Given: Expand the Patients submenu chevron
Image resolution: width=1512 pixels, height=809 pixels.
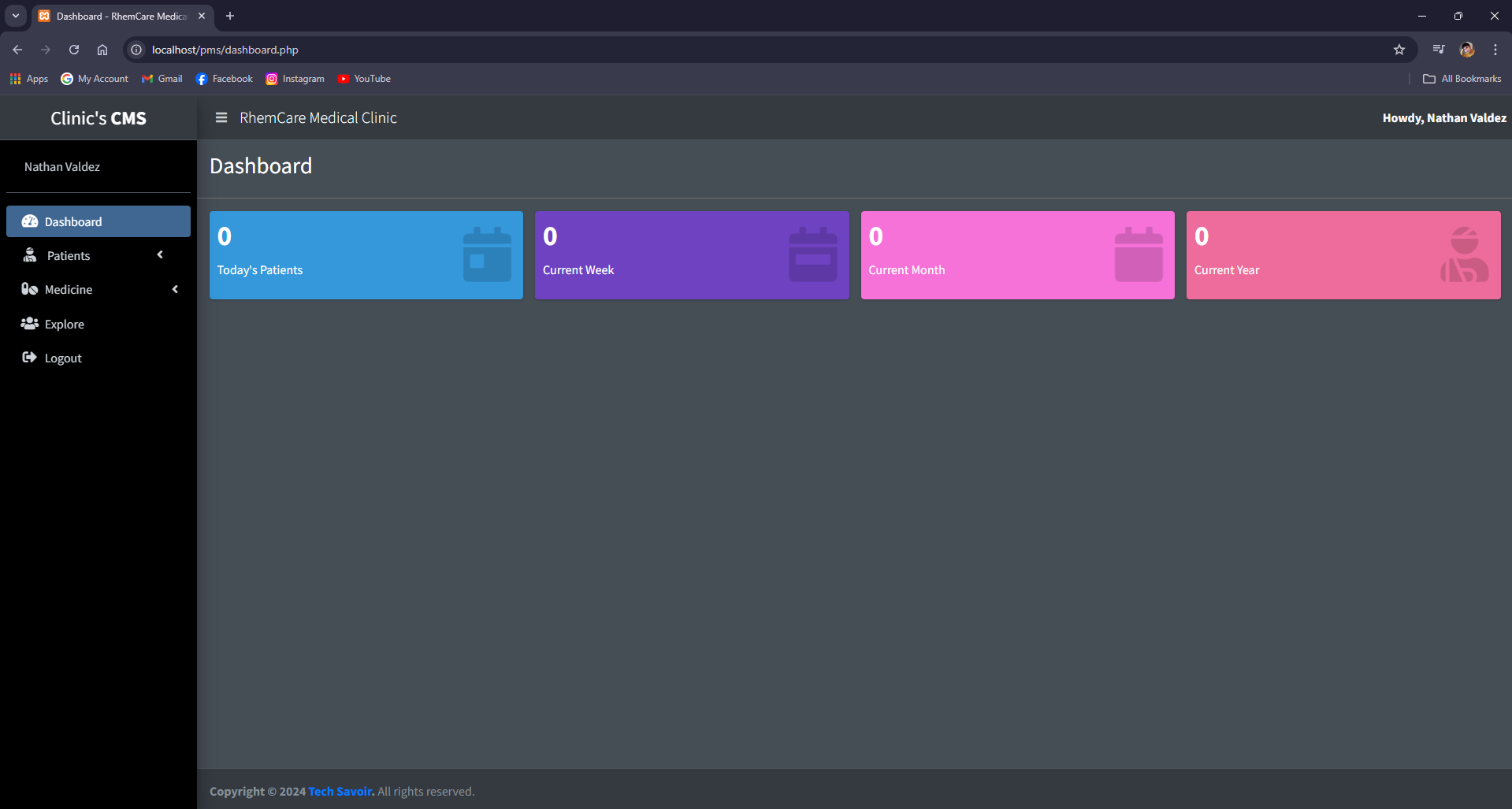Looking at the screenshot, I should [160, 254].
